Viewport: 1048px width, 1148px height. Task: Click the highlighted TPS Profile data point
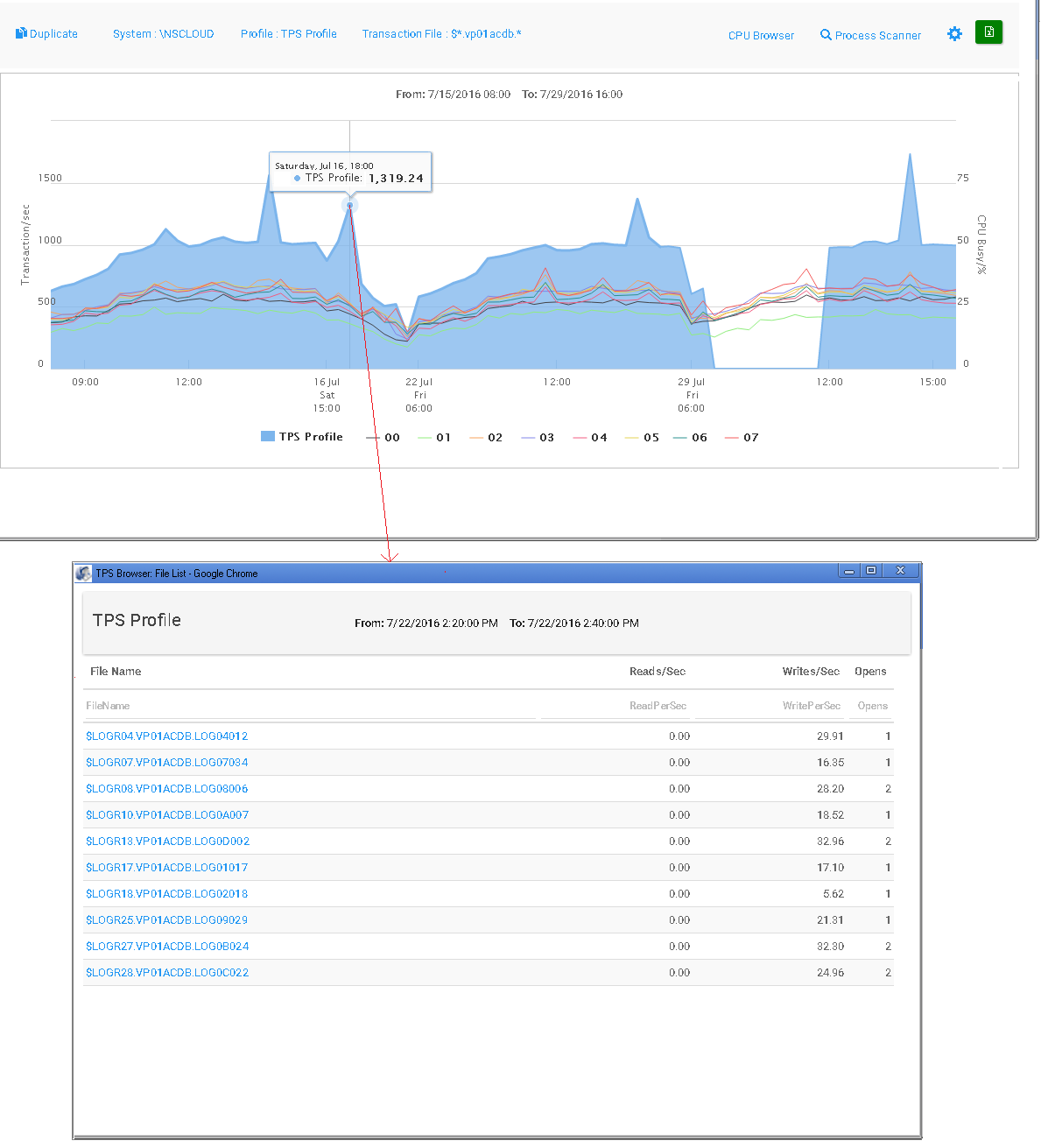tap(350, 205)
